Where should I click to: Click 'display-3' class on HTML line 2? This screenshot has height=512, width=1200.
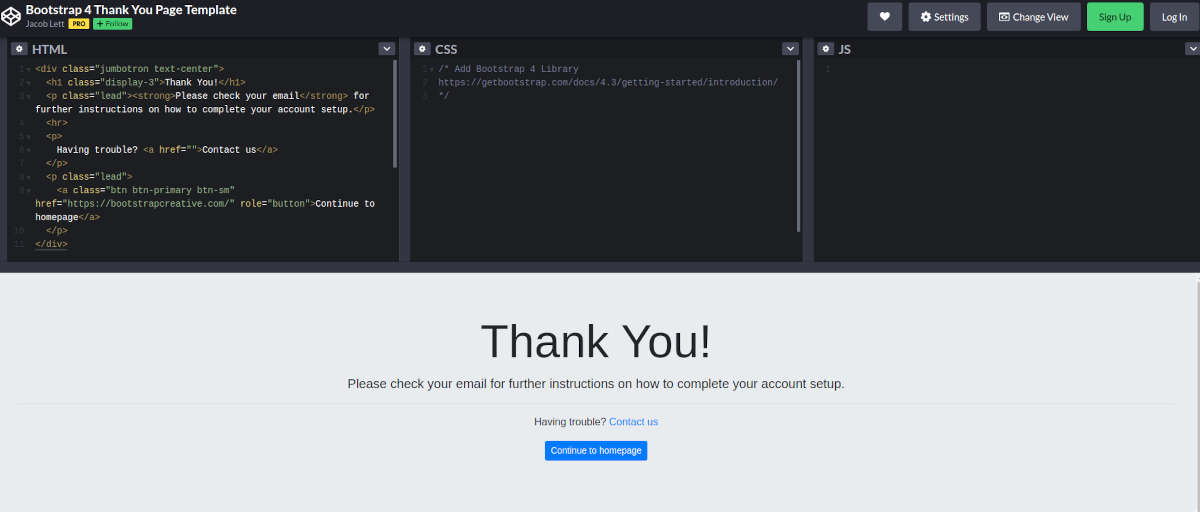coord(130,83)
